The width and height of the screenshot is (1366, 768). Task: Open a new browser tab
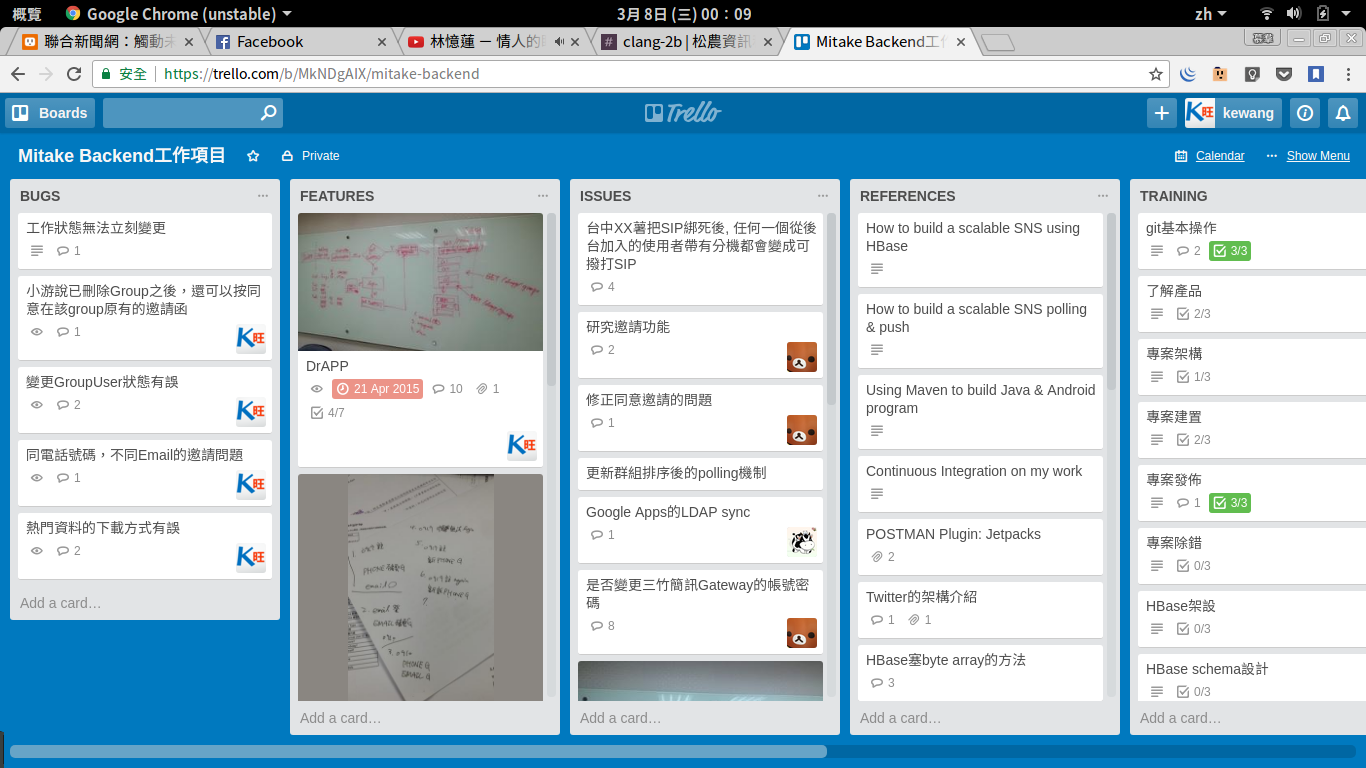997,43
